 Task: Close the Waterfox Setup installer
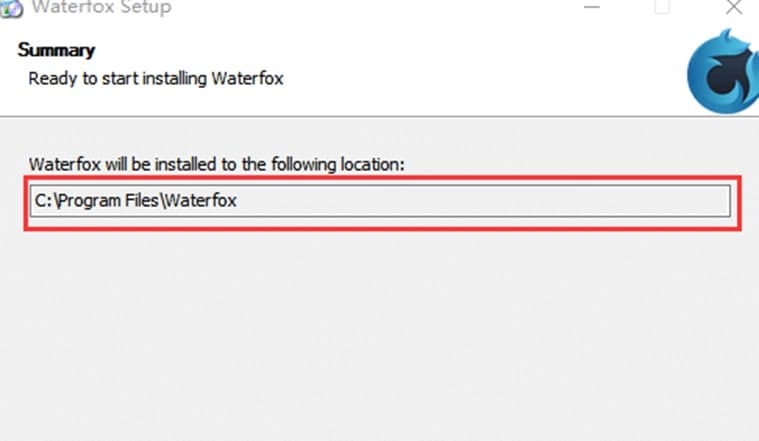click(733, 7)
